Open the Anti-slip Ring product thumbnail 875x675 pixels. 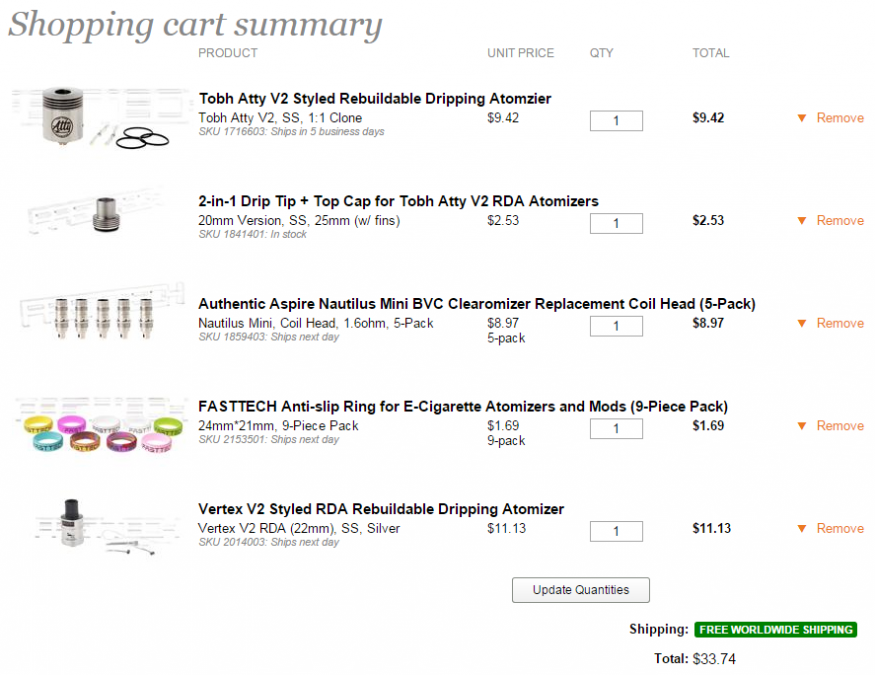coord(100,428)
